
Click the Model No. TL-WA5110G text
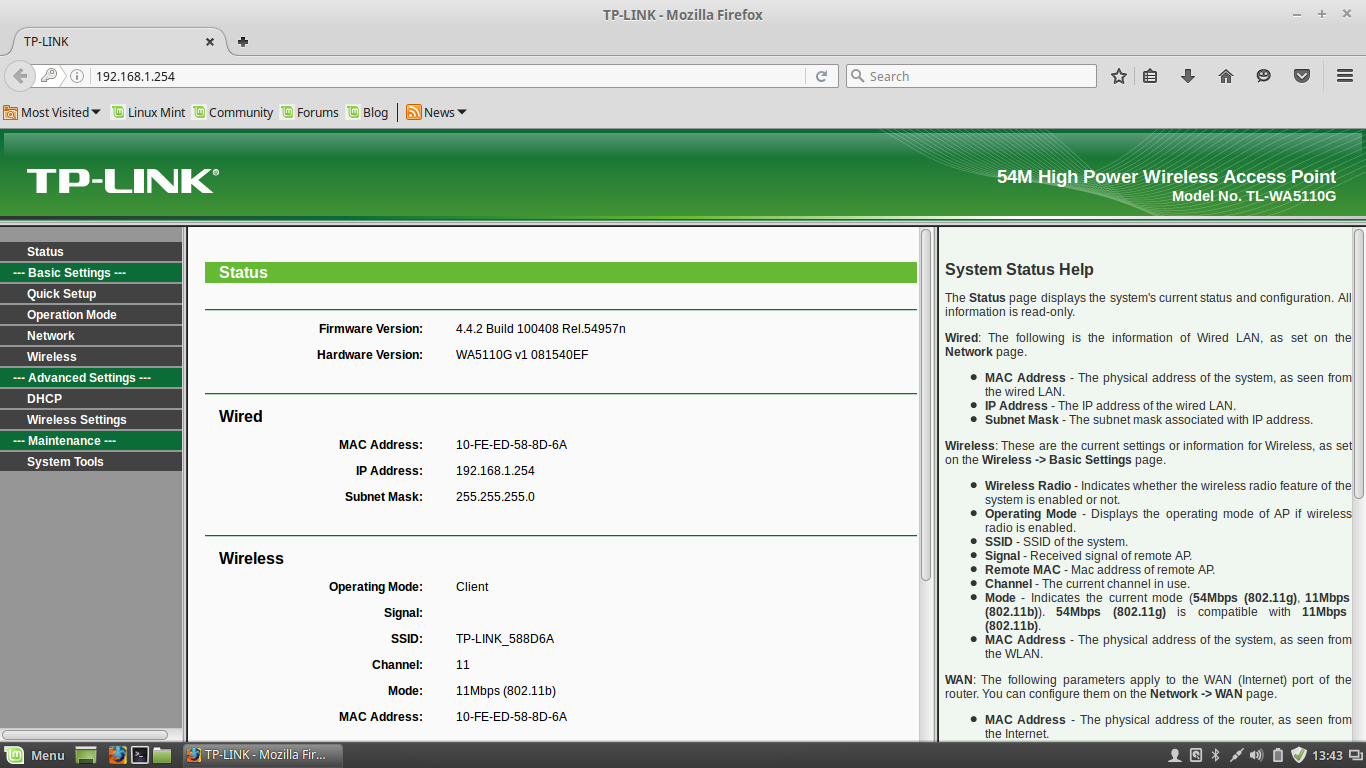(1254, 197)
